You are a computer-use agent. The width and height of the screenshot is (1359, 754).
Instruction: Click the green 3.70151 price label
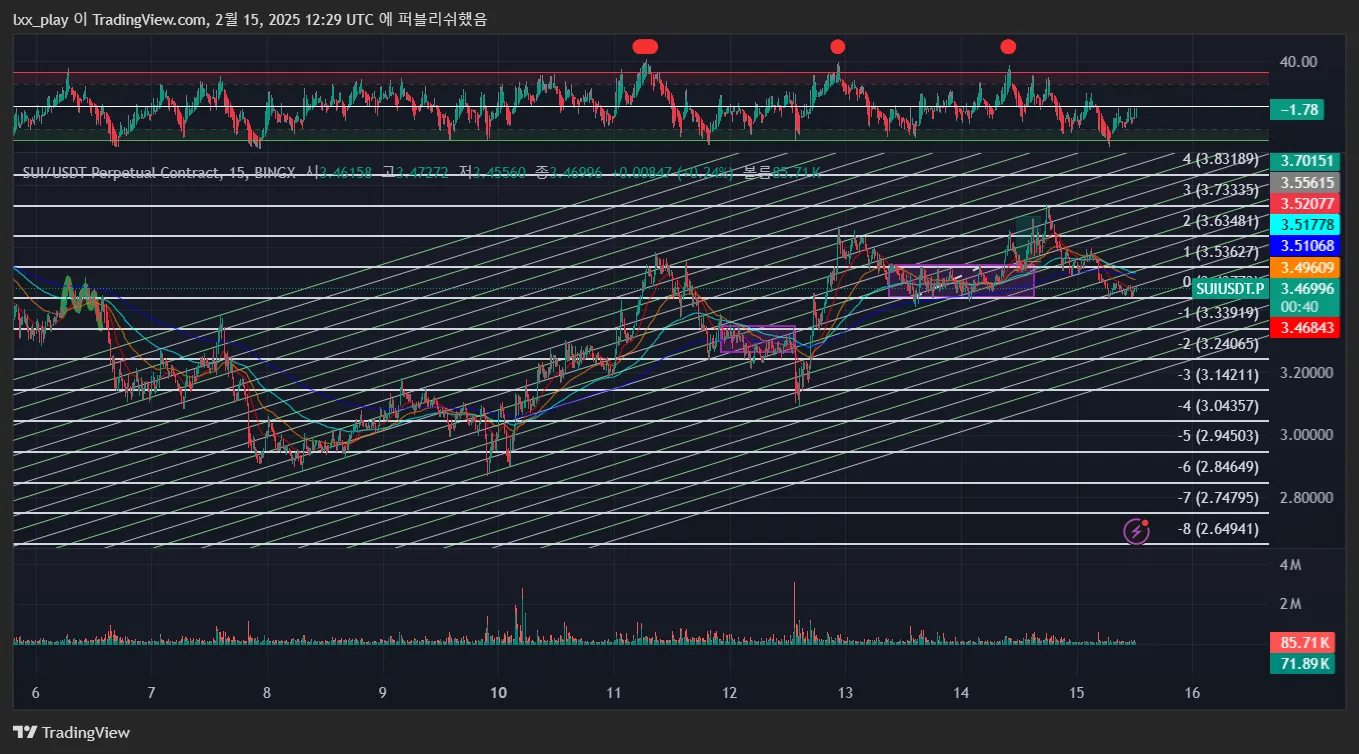1304,161
